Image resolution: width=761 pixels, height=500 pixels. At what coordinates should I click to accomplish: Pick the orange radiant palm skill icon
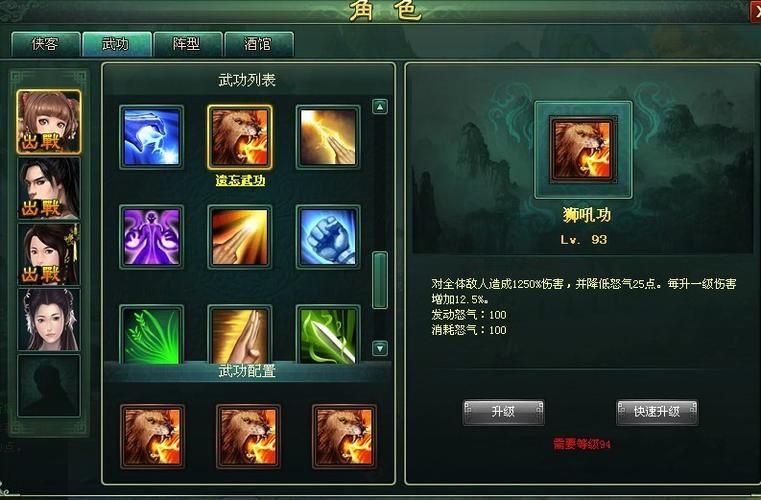pyautogui.click(x=240, y=237)
